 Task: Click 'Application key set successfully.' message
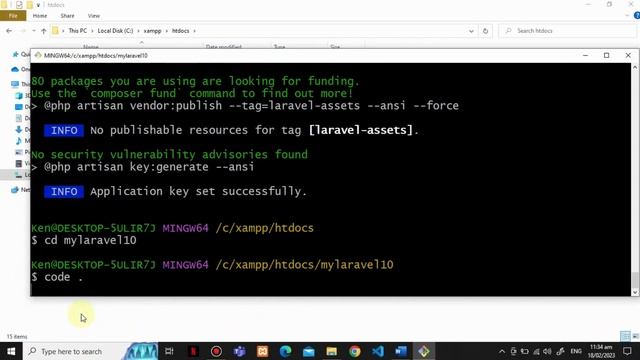point(198,191)
